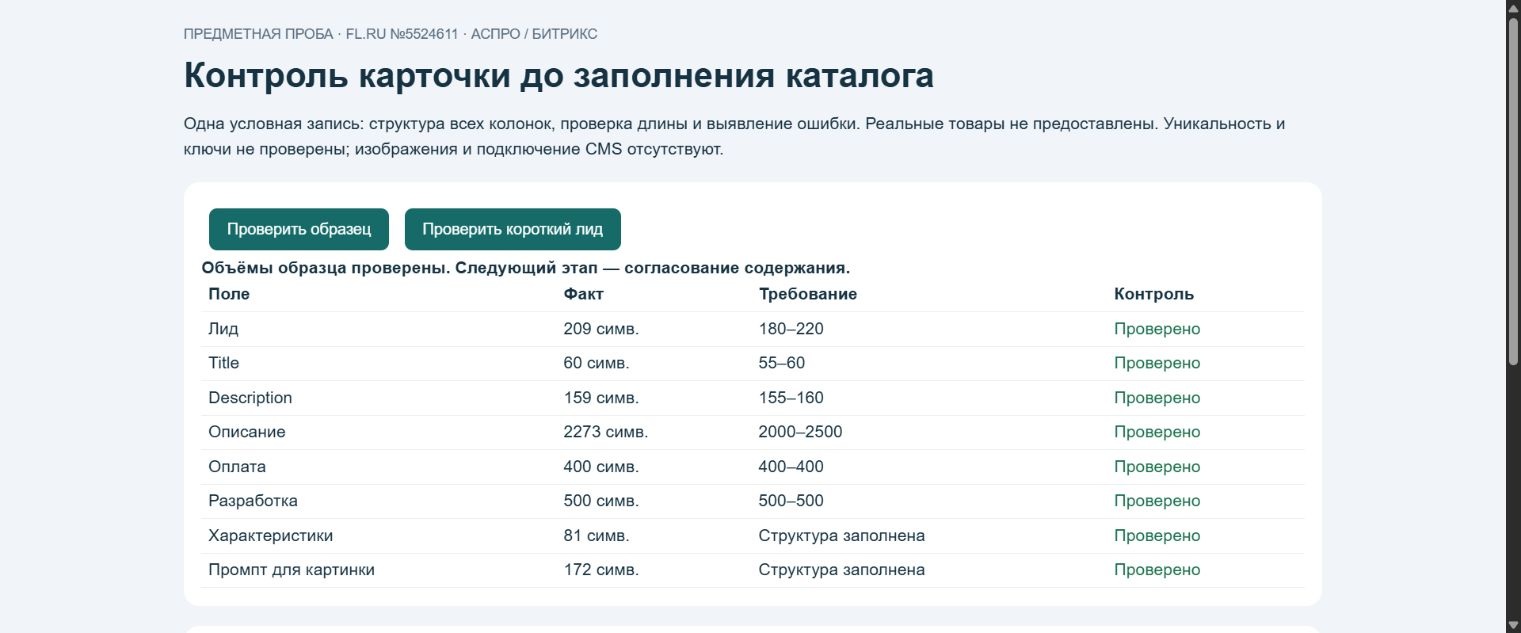This screenshot has height=633, width=1521.
Task: Click "Проверено" in the Описание row
Action: point(1157,432)
